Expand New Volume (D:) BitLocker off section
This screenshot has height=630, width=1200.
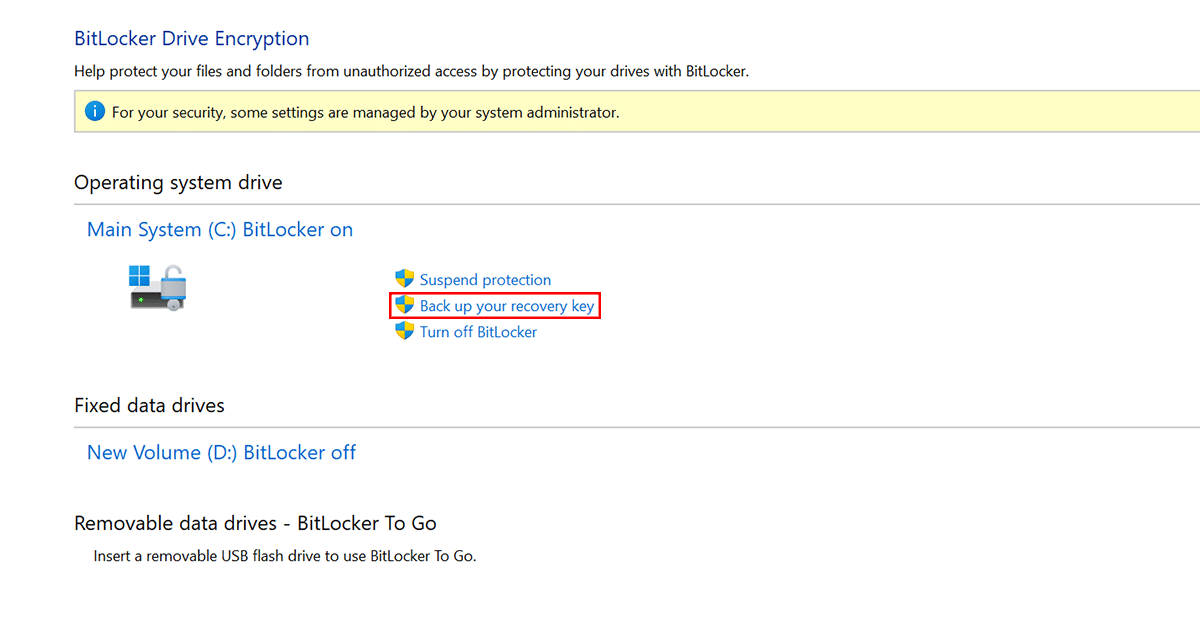tap(221, 453)
